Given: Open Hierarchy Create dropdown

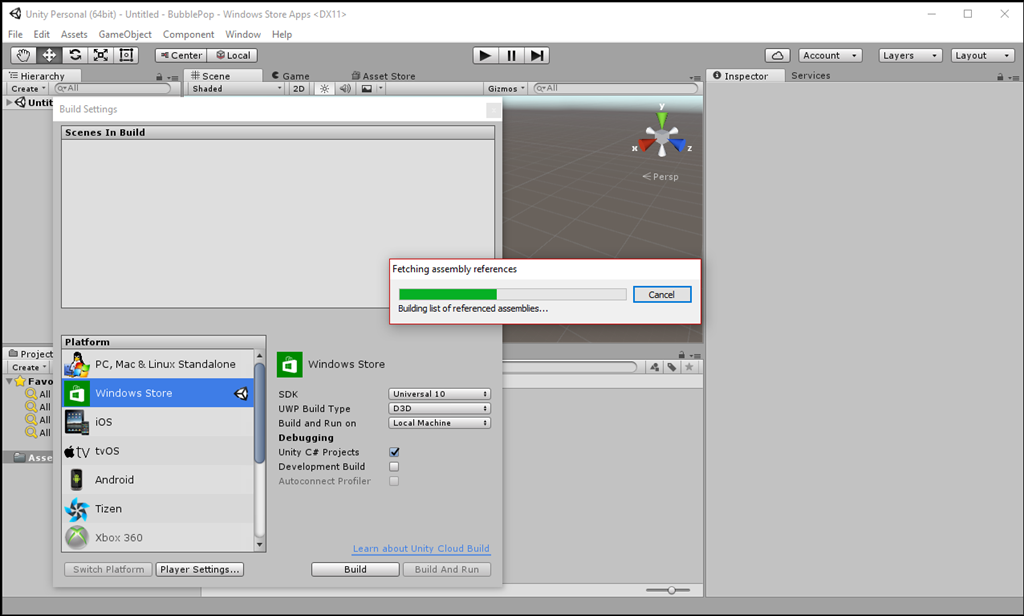Looking at the screenshot, I should pos(28,88).
